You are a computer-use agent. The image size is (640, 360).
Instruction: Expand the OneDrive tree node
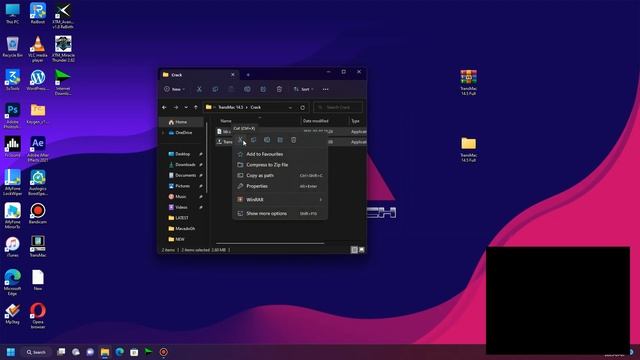pos(163,133)
